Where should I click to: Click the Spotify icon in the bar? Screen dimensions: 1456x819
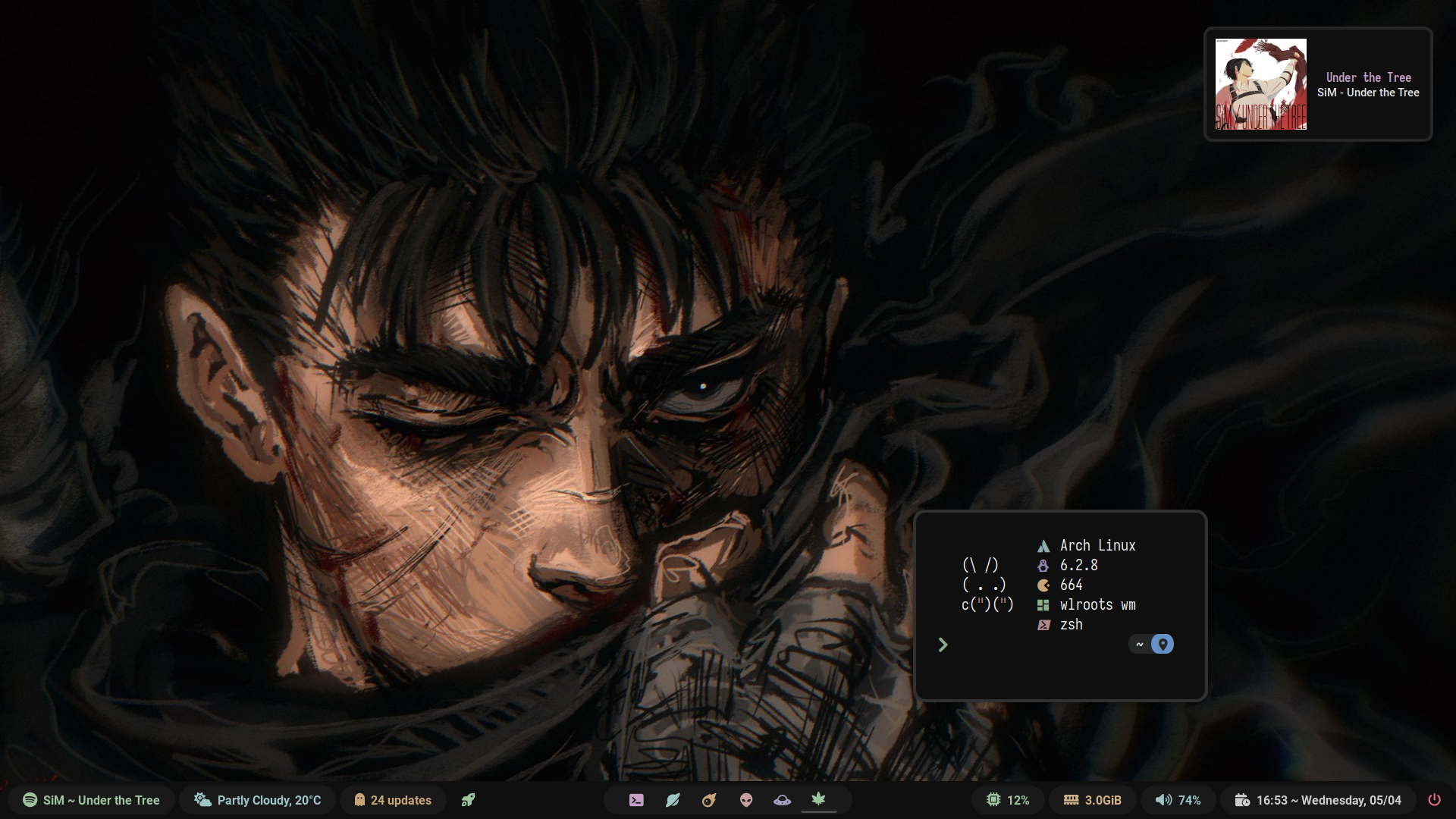tap(30, 800)
